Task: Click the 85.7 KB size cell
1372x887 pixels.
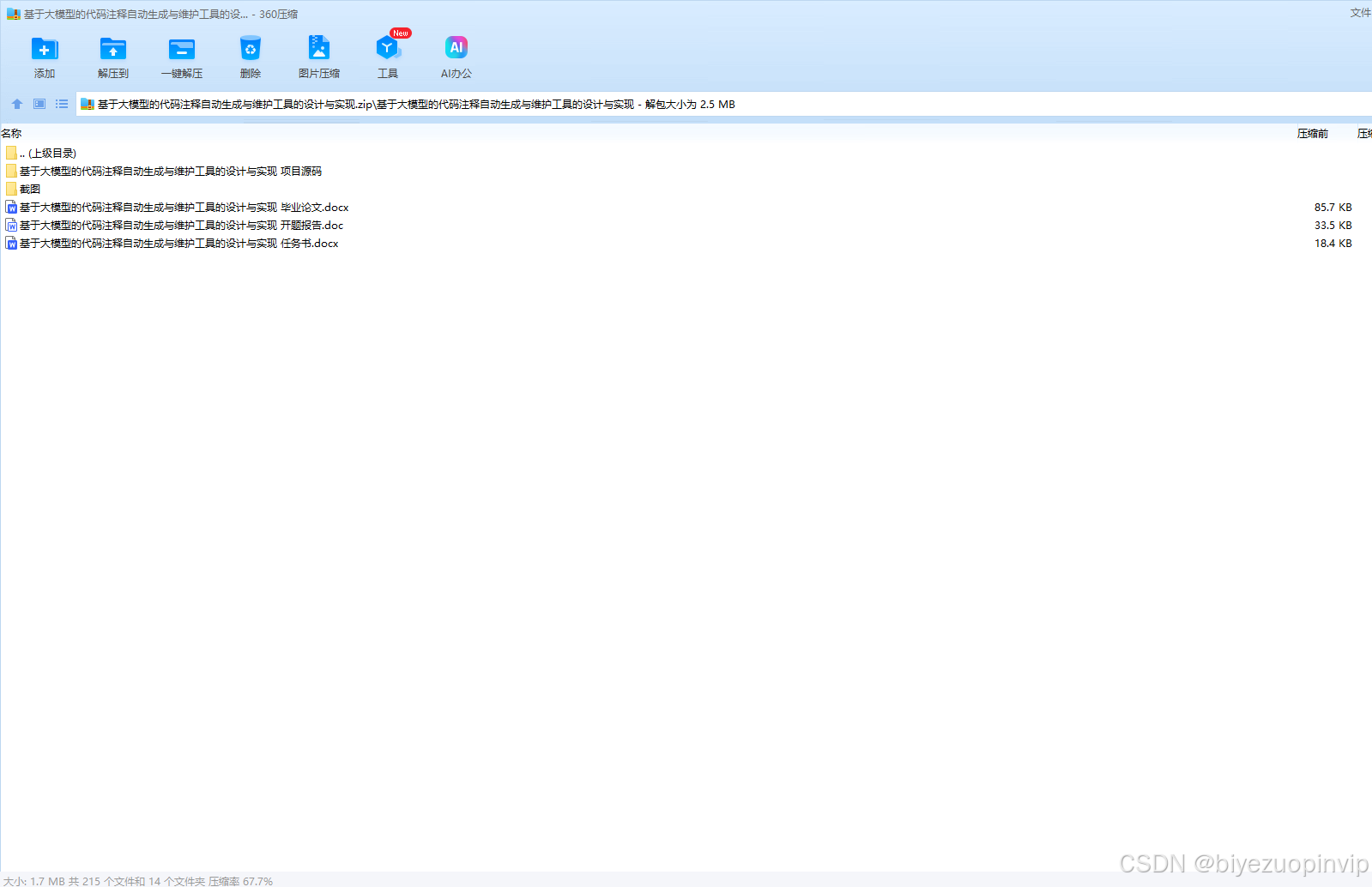Action: coord(1333,207)
